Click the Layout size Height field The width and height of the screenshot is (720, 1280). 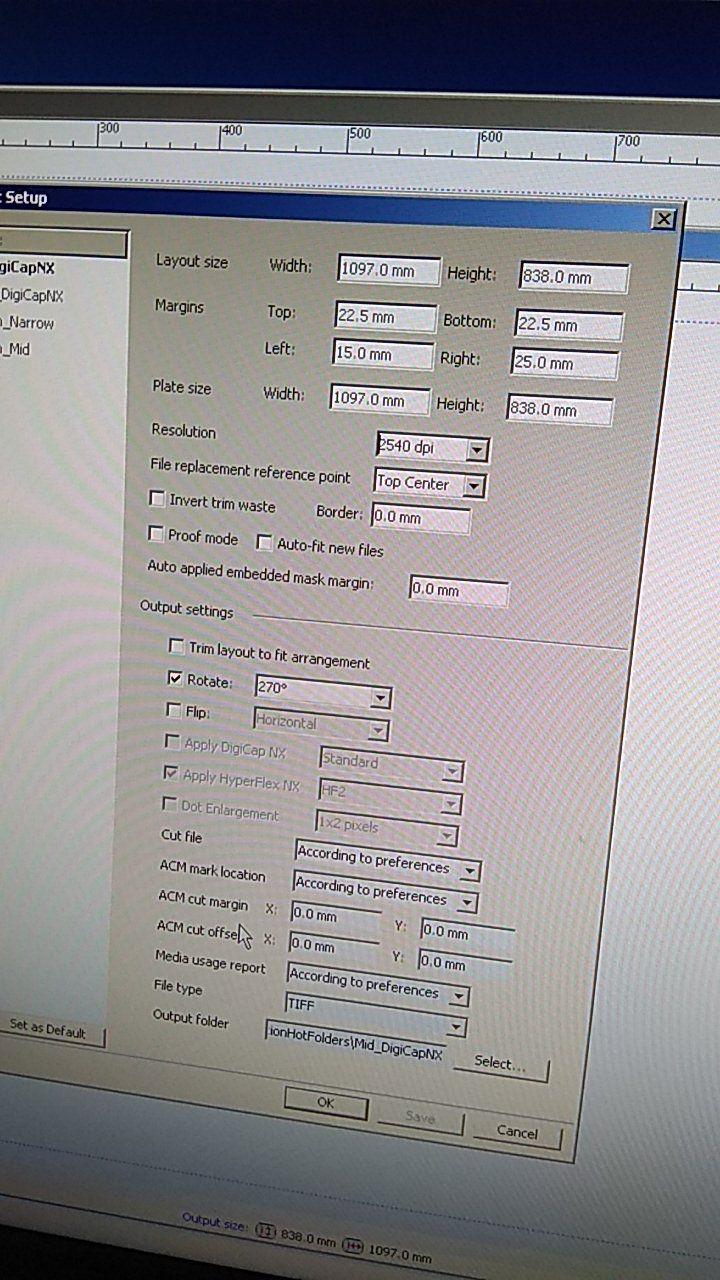tap(574, 277)
